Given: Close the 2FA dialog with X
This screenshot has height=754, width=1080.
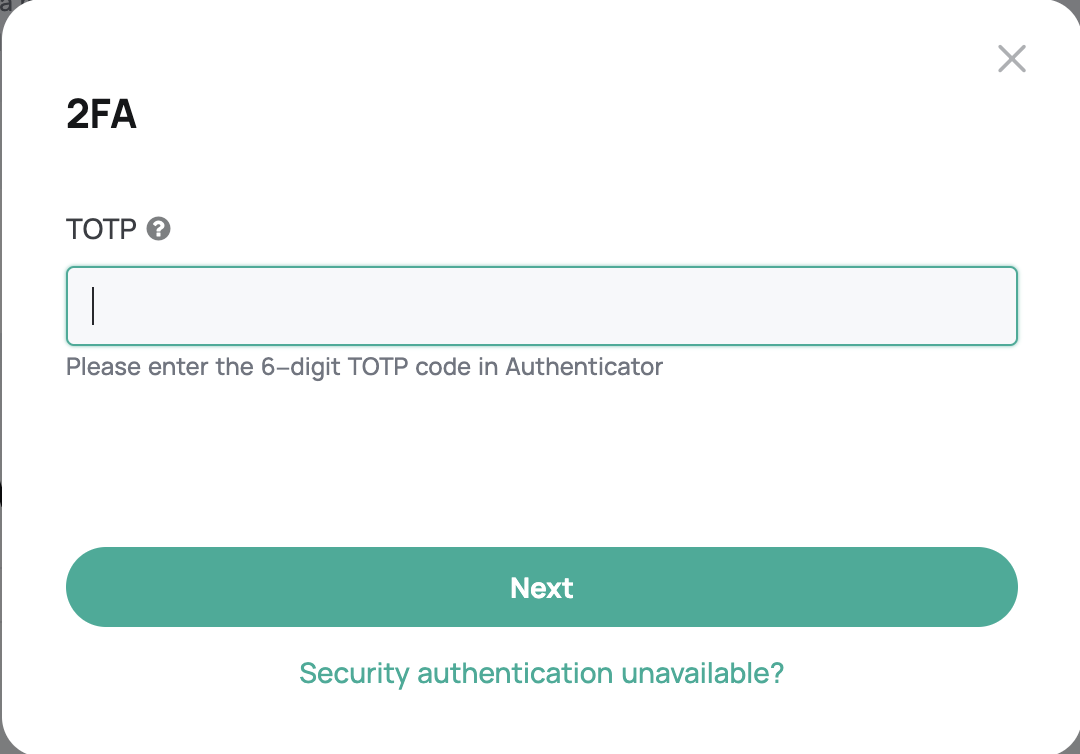Looking at the screenshot, I should pos(1012,59).
